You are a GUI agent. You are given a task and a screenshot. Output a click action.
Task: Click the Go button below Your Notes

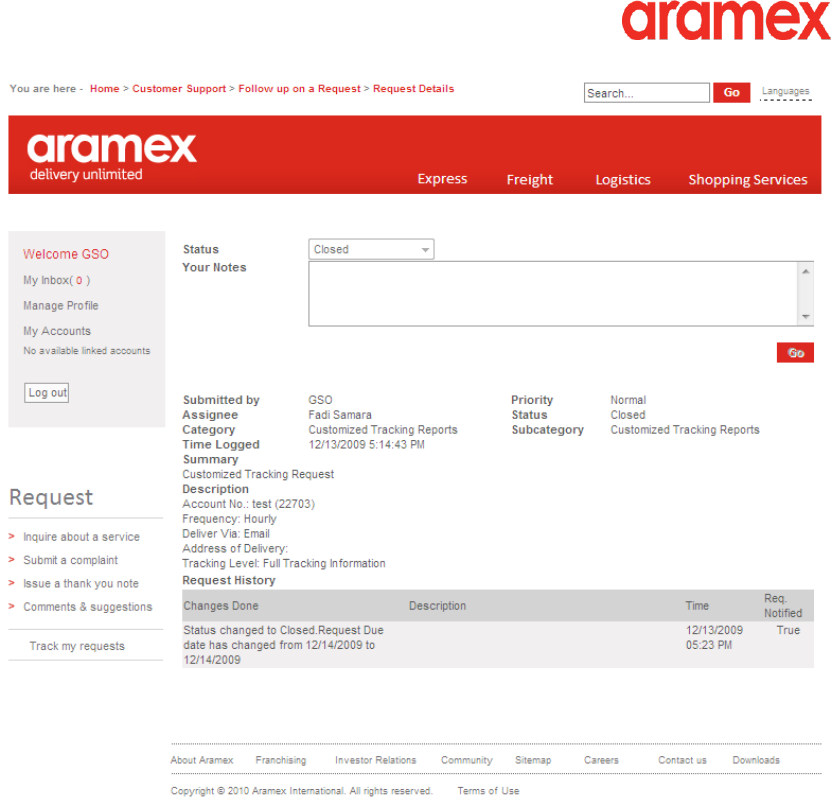(795, 353)
